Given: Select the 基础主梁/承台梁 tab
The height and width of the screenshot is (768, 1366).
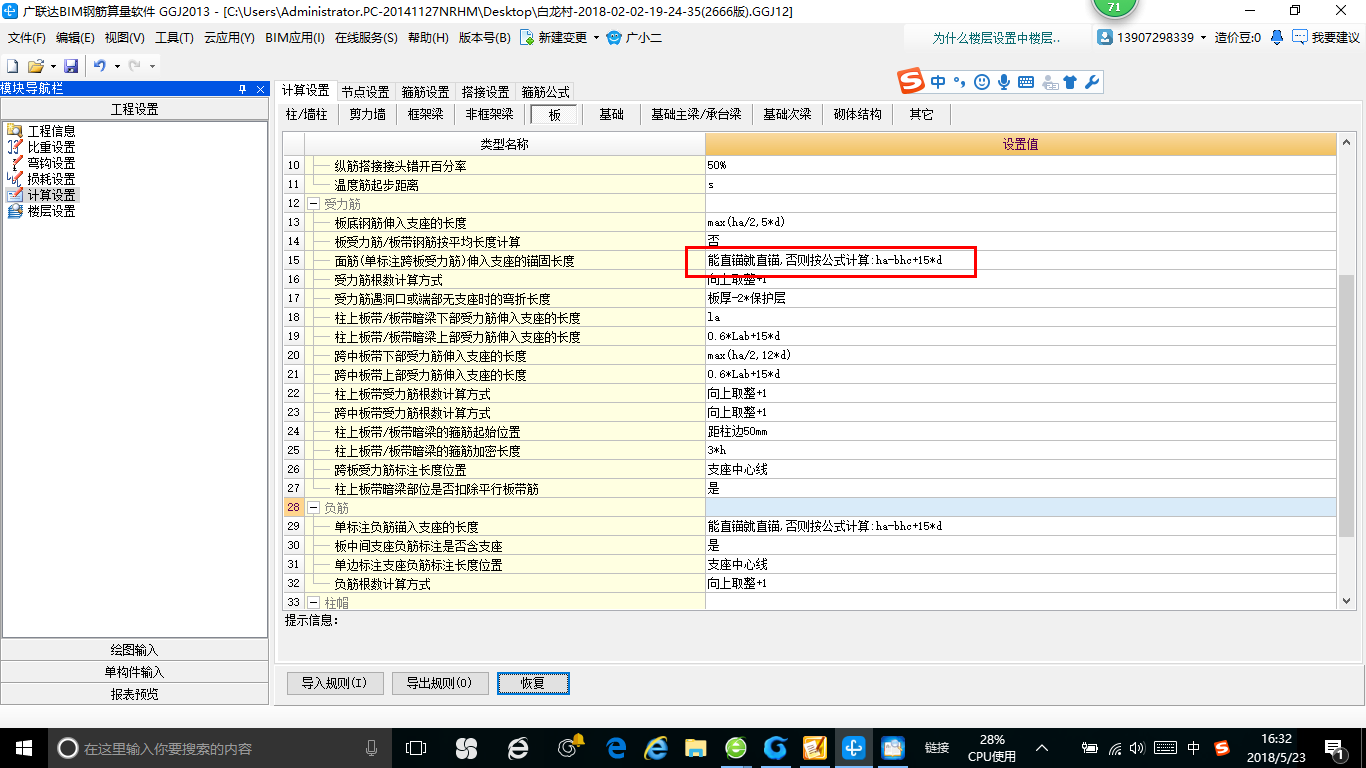Looking at the screenshot, I should coord(696,115).
